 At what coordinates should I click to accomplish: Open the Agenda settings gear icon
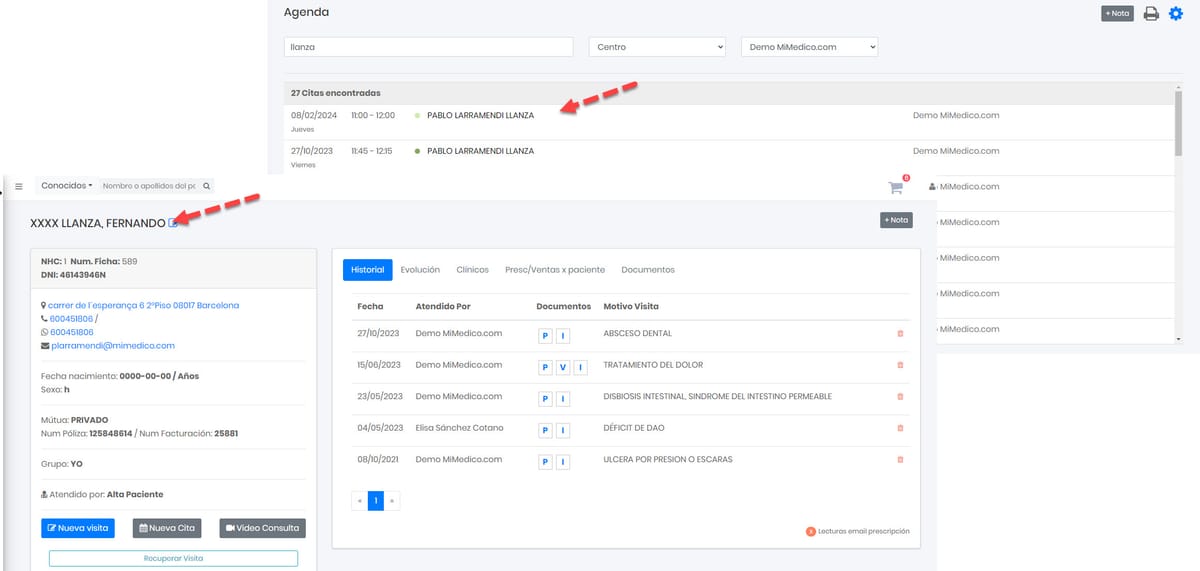tap(1176, 14)
